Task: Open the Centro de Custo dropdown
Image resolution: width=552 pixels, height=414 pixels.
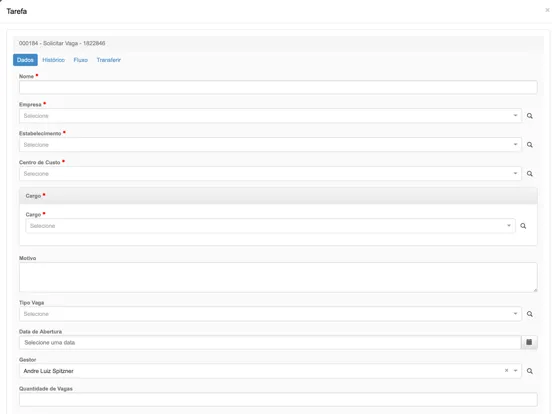Action: pos(515,173)
